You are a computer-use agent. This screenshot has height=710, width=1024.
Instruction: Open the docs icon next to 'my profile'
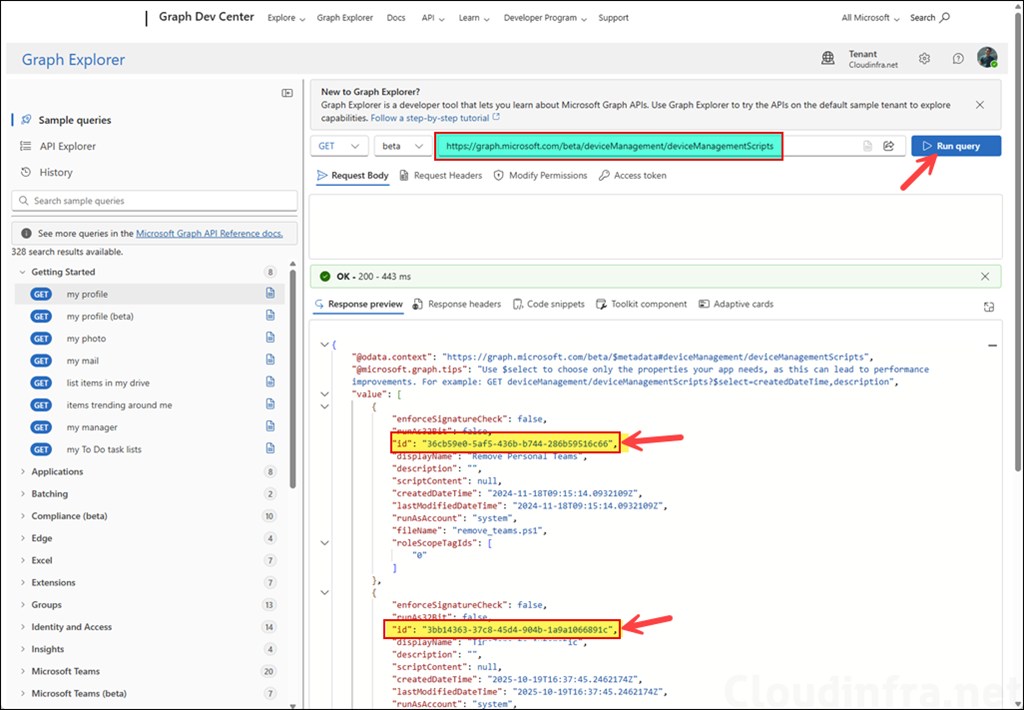(x=269, y=293)
